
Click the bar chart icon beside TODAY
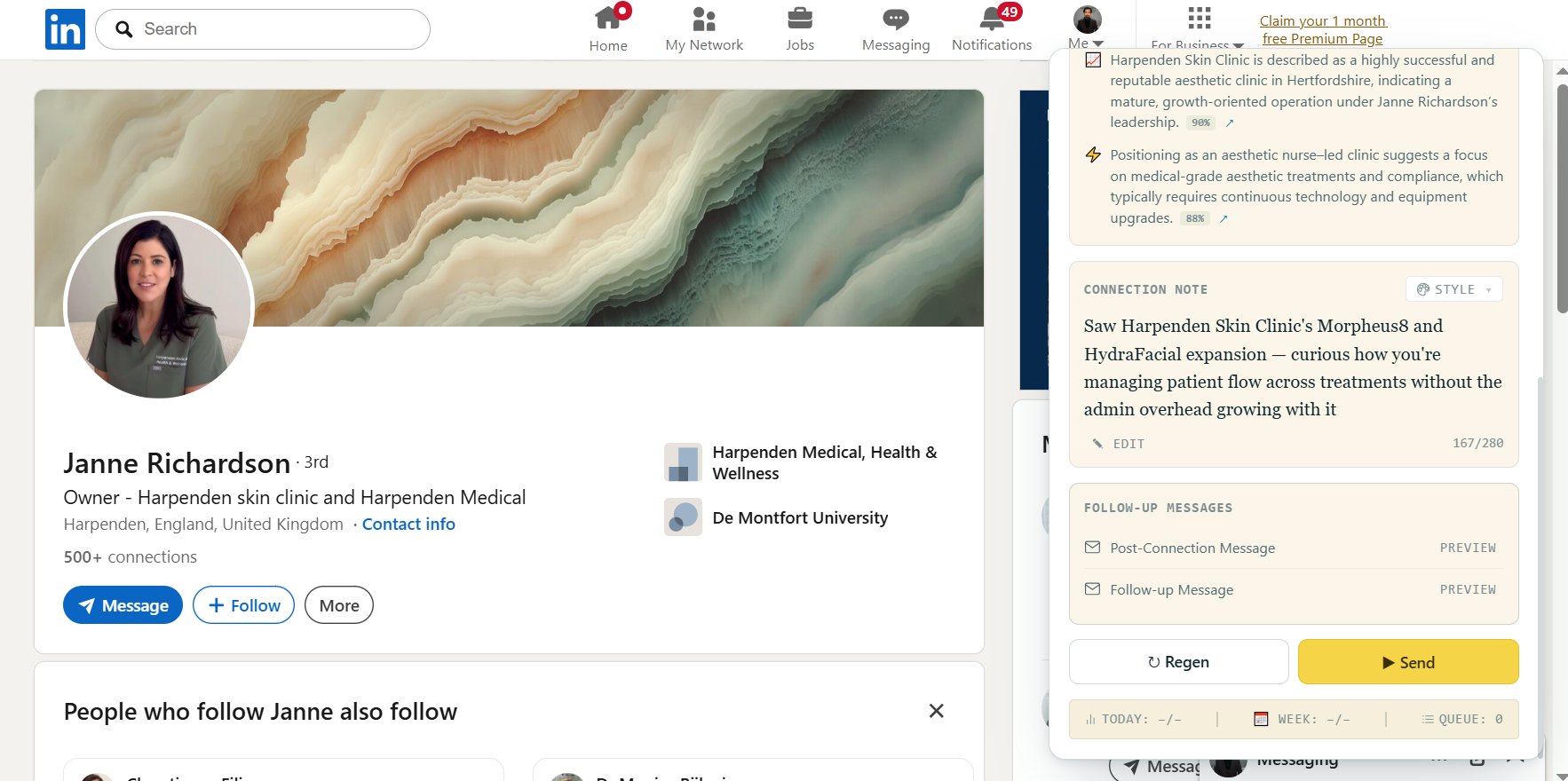click(x=1090, y=720)
